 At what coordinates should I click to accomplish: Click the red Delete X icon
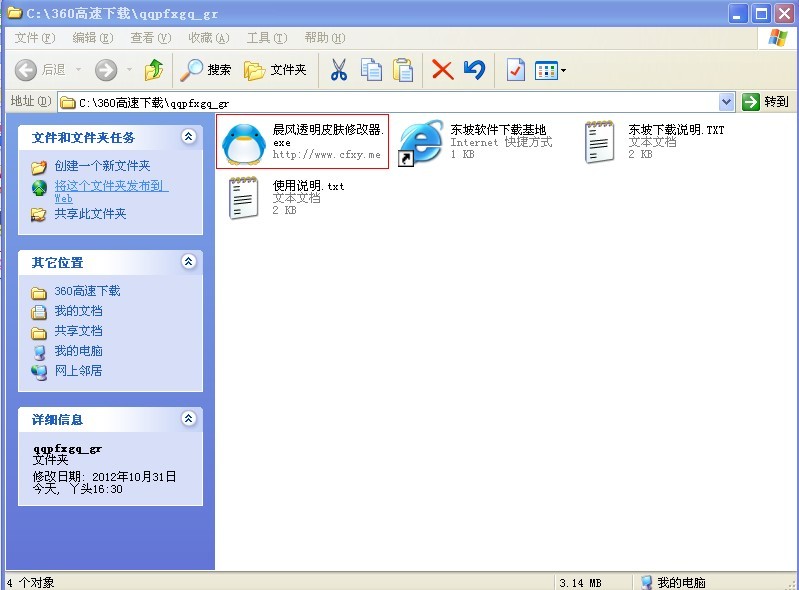[442, 70]
